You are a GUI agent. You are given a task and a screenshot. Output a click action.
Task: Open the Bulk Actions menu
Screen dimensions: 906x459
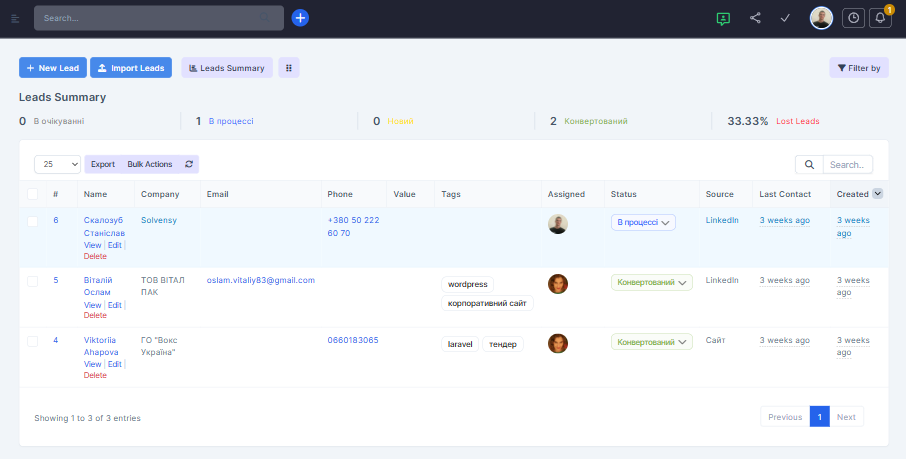tap(149, 164)
